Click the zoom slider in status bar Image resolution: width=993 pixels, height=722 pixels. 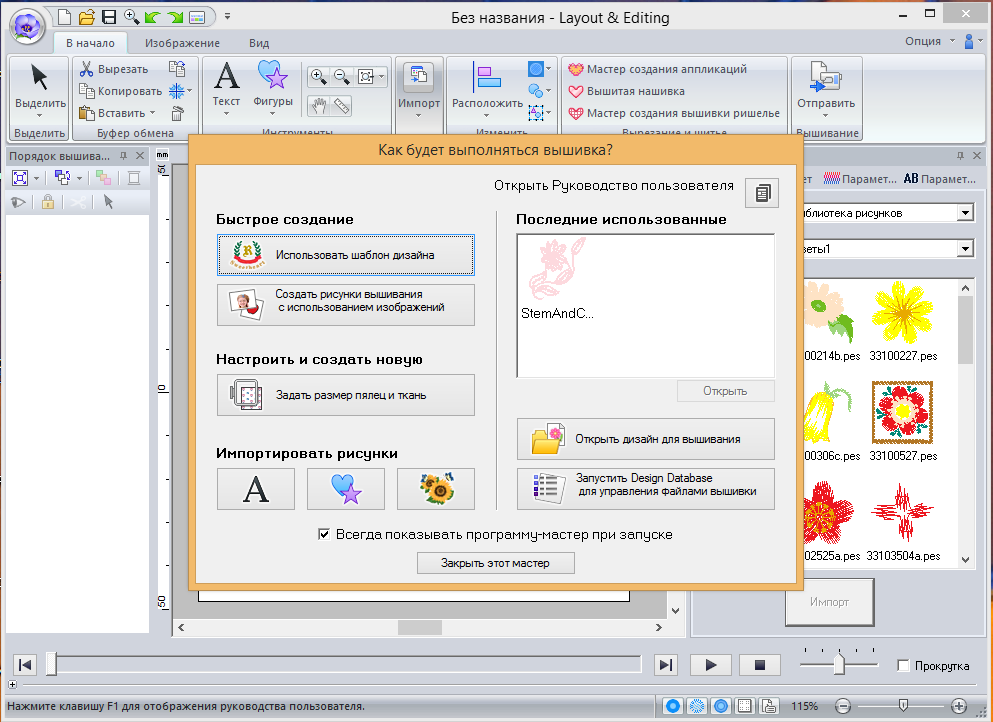[x=904, y=706]
